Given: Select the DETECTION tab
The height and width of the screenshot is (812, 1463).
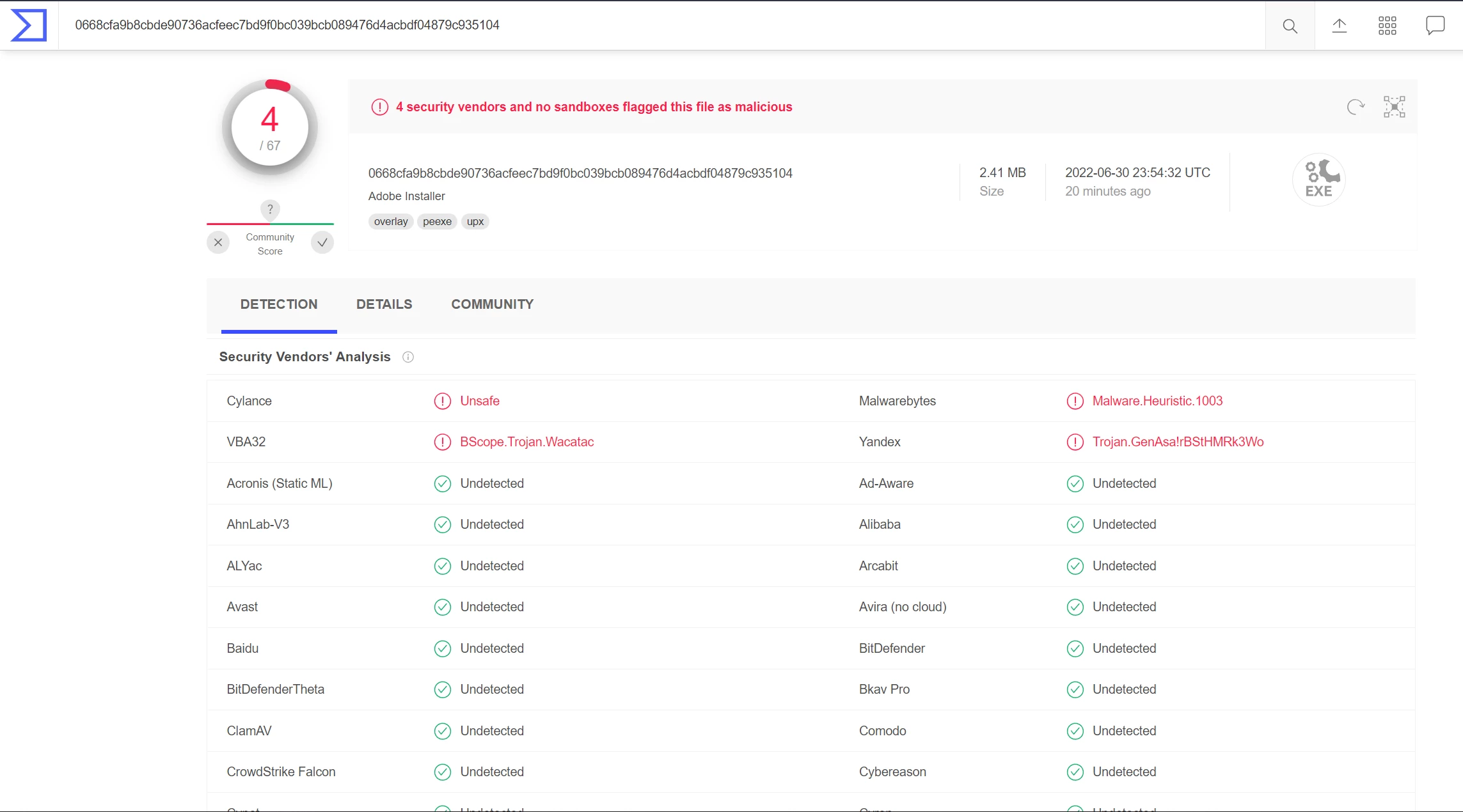Looking at the screenshot, I should pos(279,304).
